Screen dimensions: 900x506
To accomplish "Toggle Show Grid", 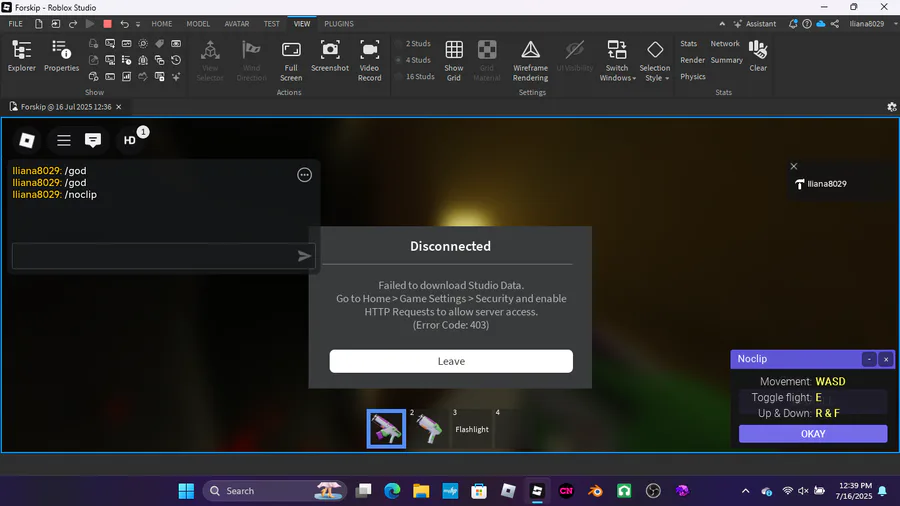I will [453, 61].
